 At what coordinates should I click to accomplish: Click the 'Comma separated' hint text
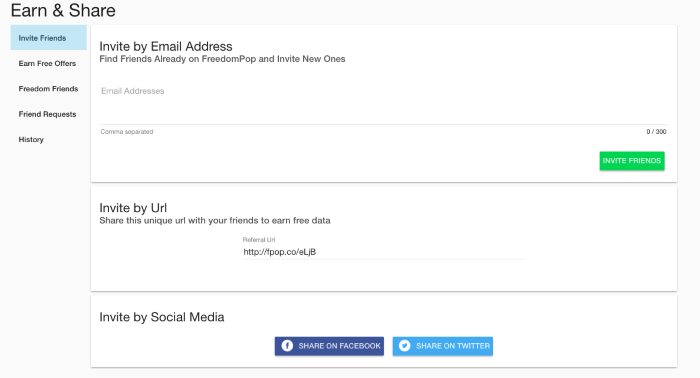click(127, 132)
